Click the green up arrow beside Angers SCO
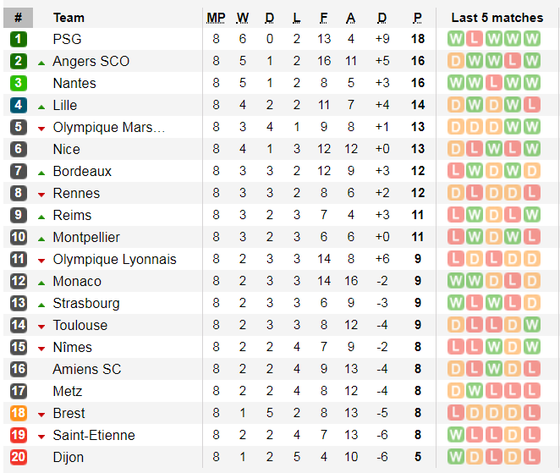The height and width of the screenshot is (473, 560). click(41, 63)
